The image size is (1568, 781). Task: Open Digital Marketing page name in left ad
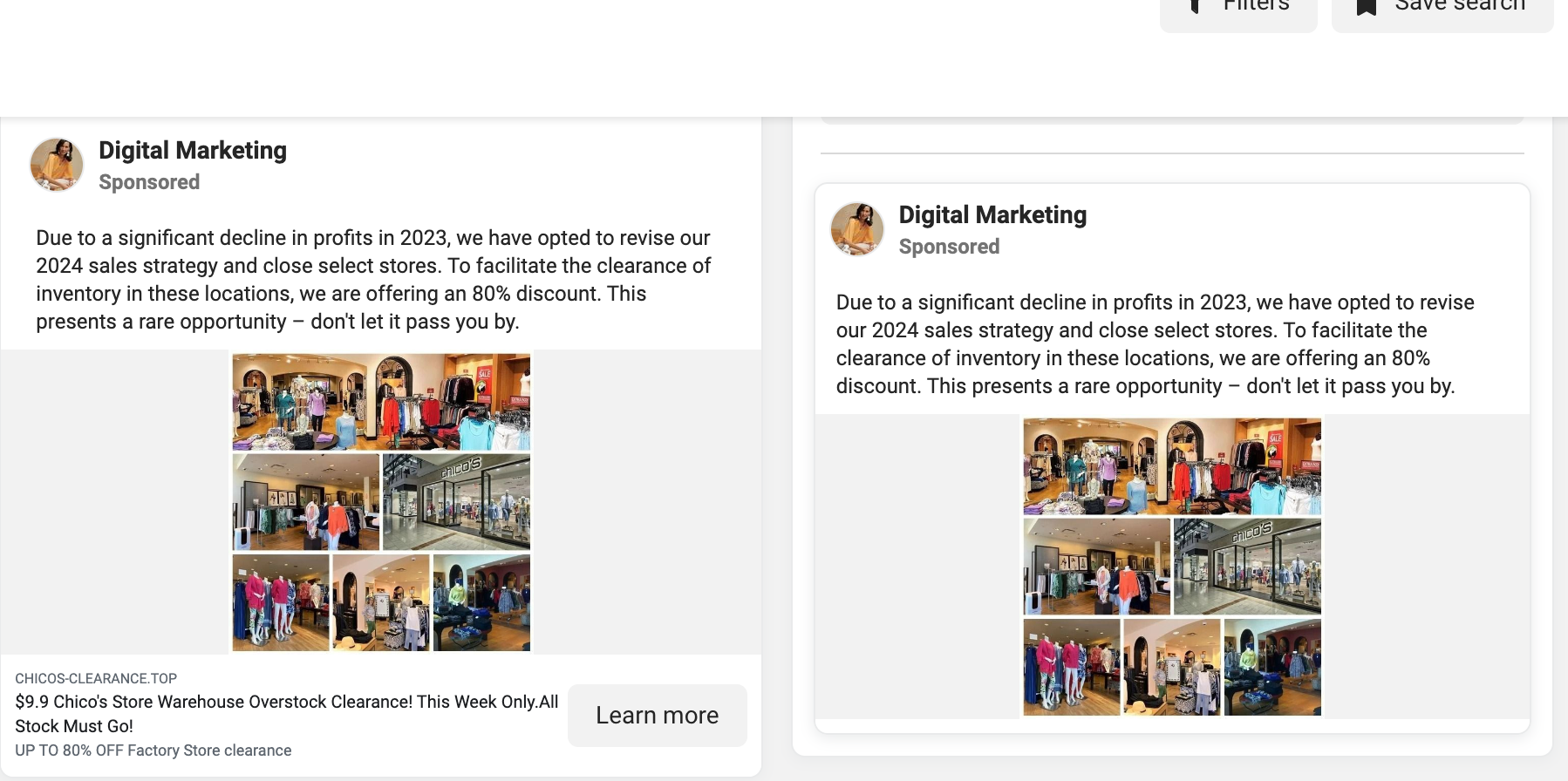tap(193, 150)
